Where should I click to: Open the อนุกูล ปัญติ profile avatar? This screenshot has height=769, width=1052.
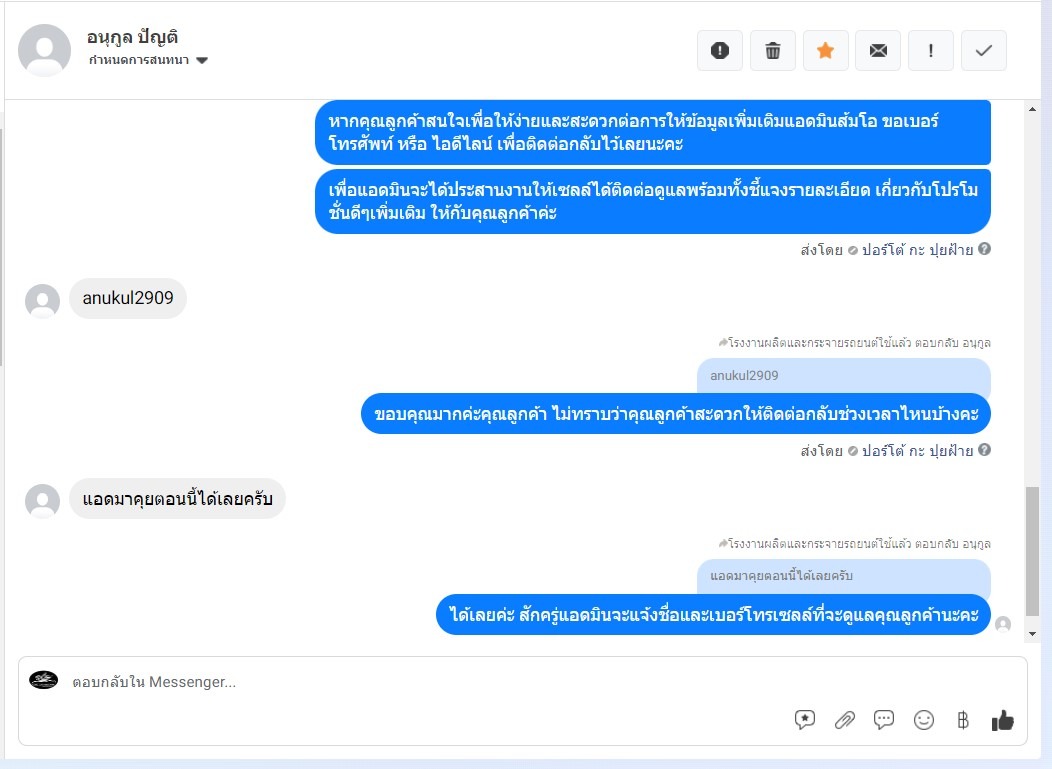click(44, 50)
